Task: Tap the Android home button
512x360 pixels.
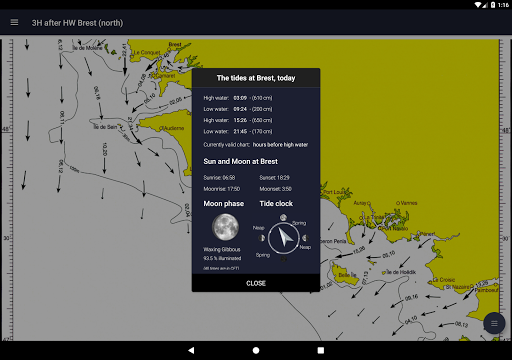Action: pyautogui.click(x=256, y=350)
